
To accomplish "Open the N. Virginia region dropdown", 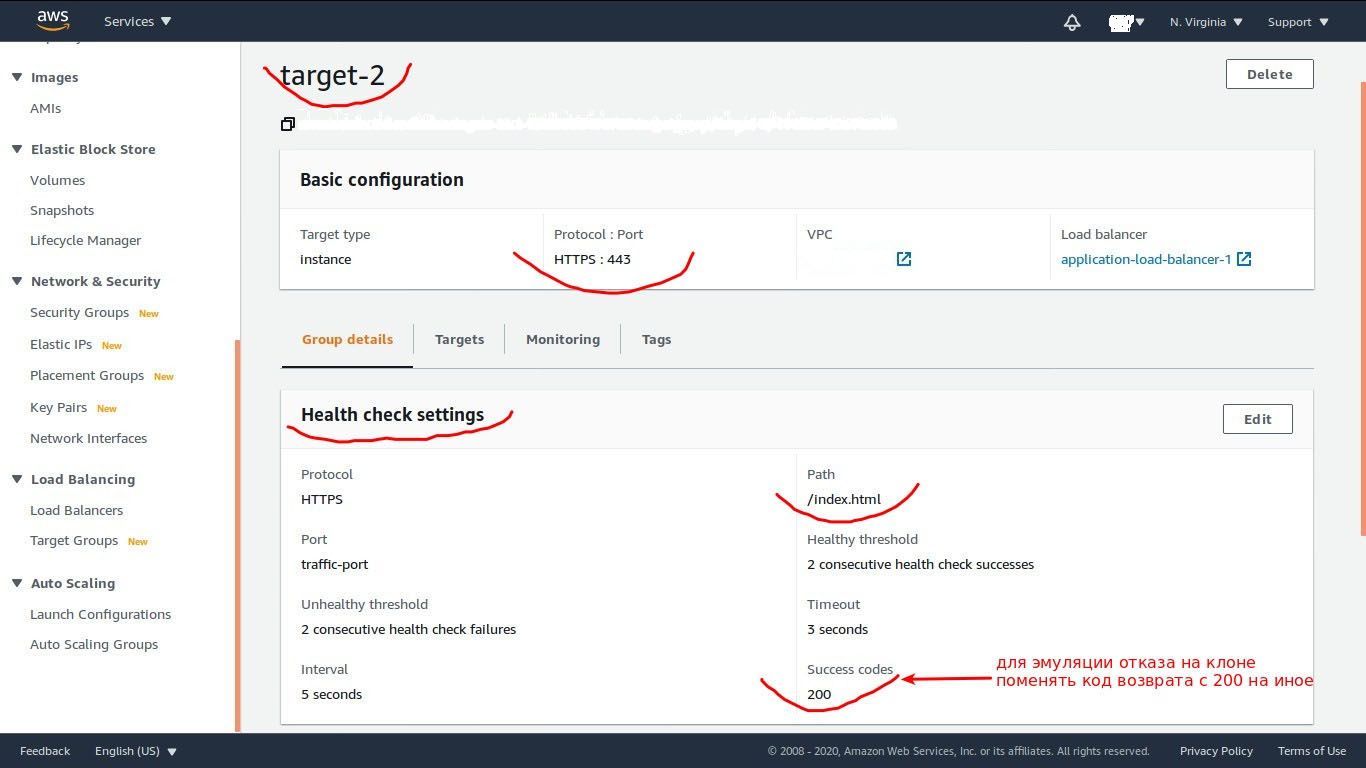I will tap(1206, 22).
